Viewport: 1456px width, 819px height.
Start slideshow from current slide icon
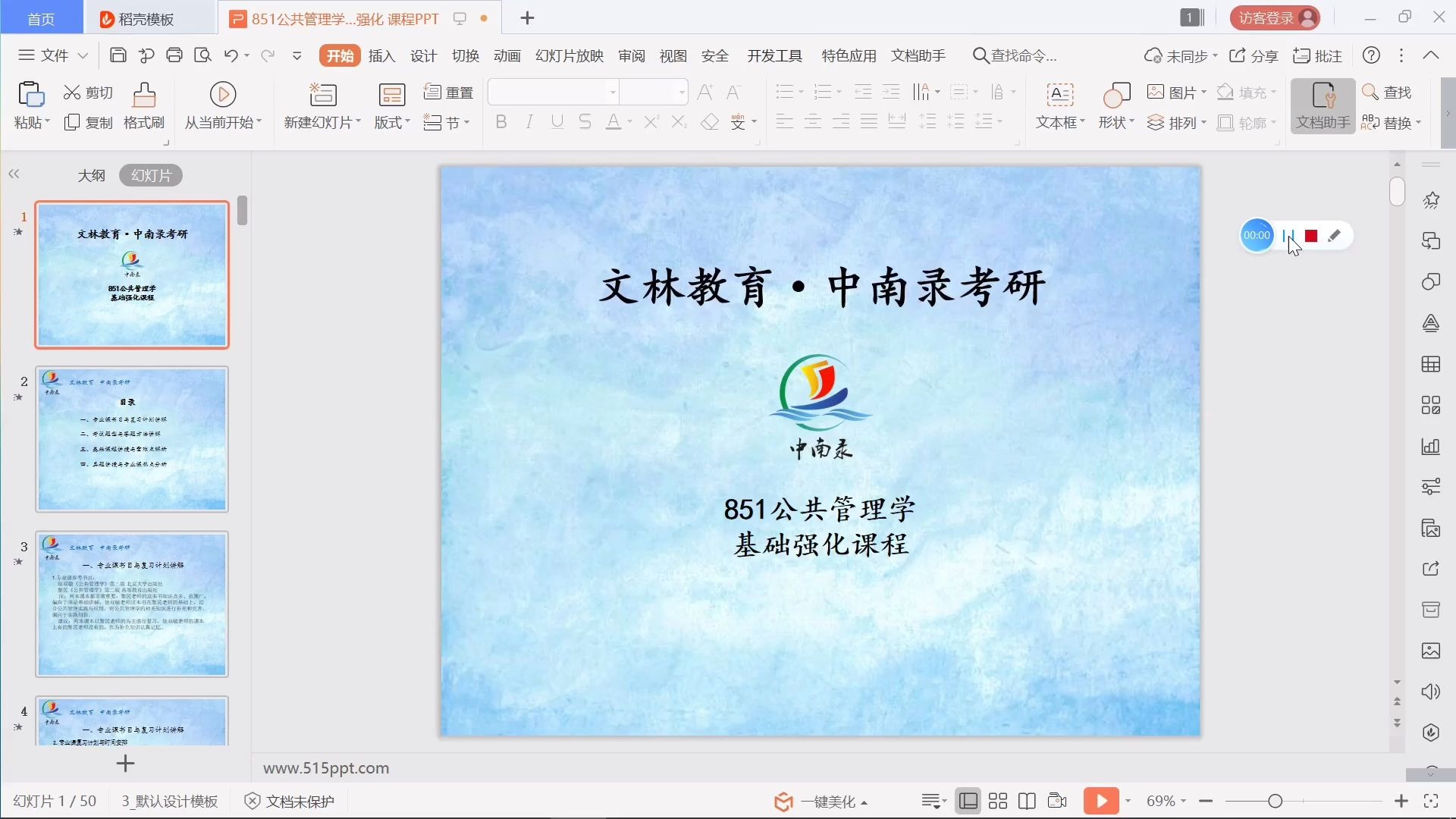[222, 94]
